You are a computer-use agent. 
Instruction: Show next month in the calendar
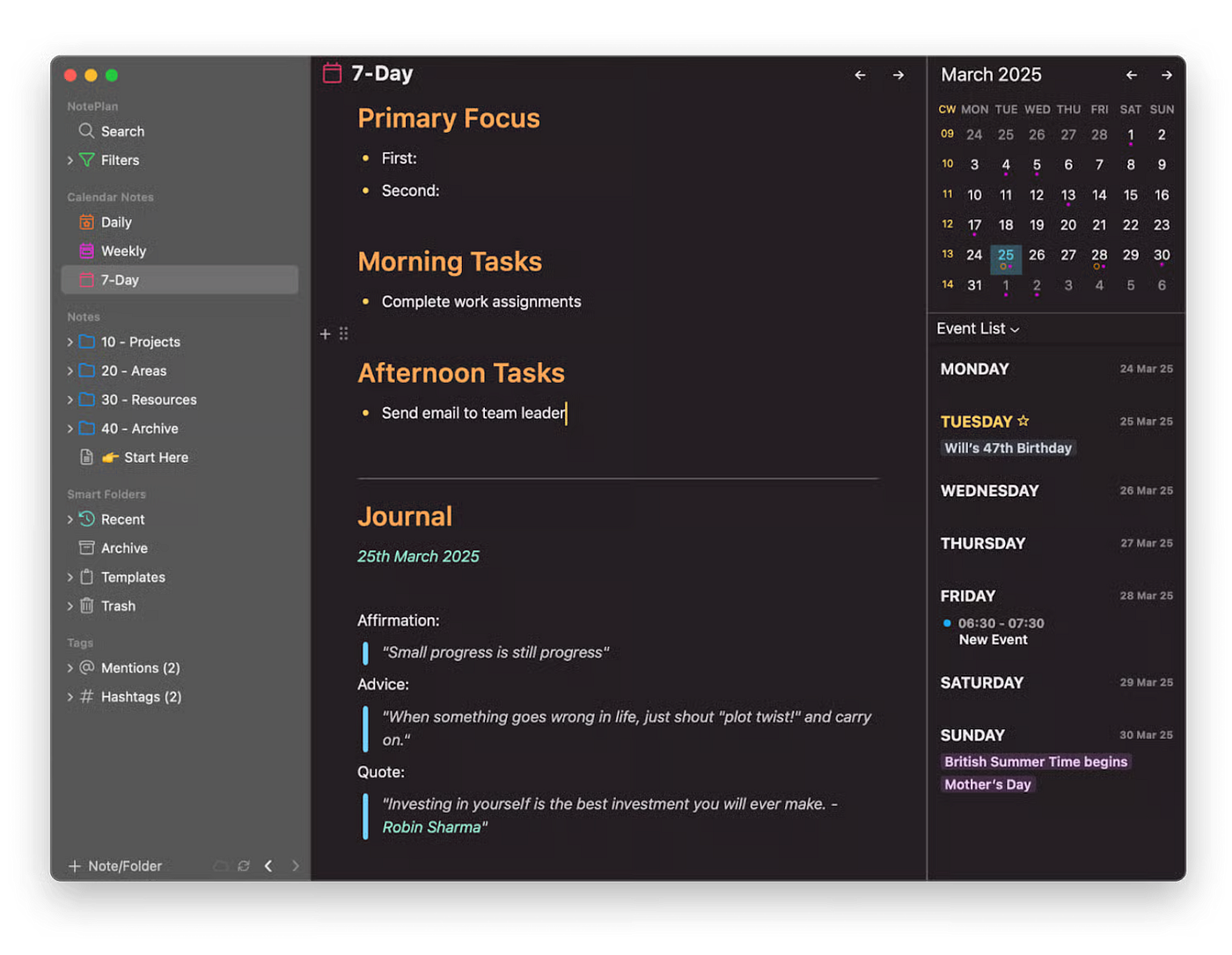(x=1167, y=76)
